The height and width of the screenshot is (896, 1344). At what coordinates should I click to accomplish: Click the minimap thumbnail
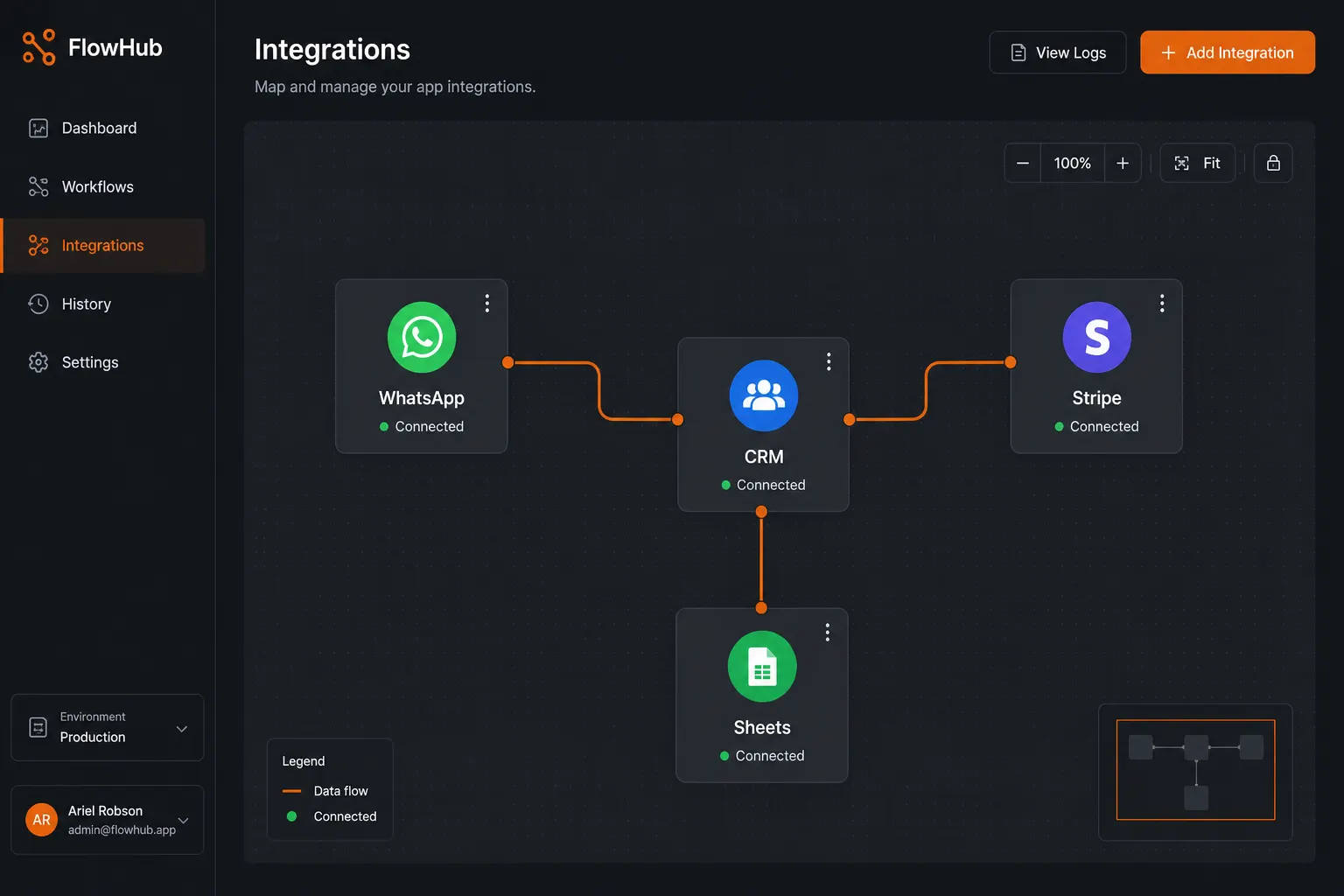click(x=1195, y=771)
